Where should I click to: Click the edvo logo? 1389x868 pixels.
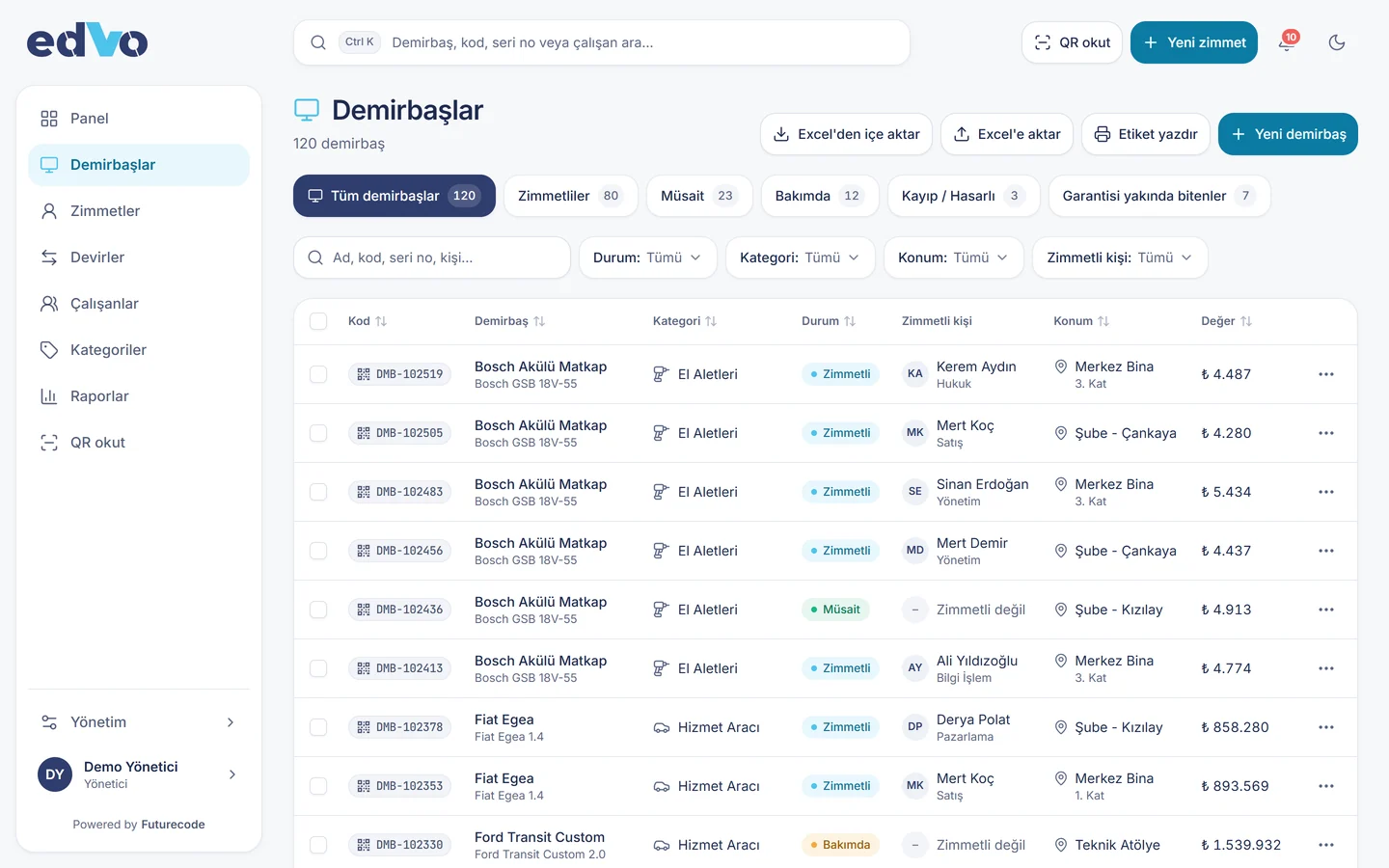[x=87, y=41]
